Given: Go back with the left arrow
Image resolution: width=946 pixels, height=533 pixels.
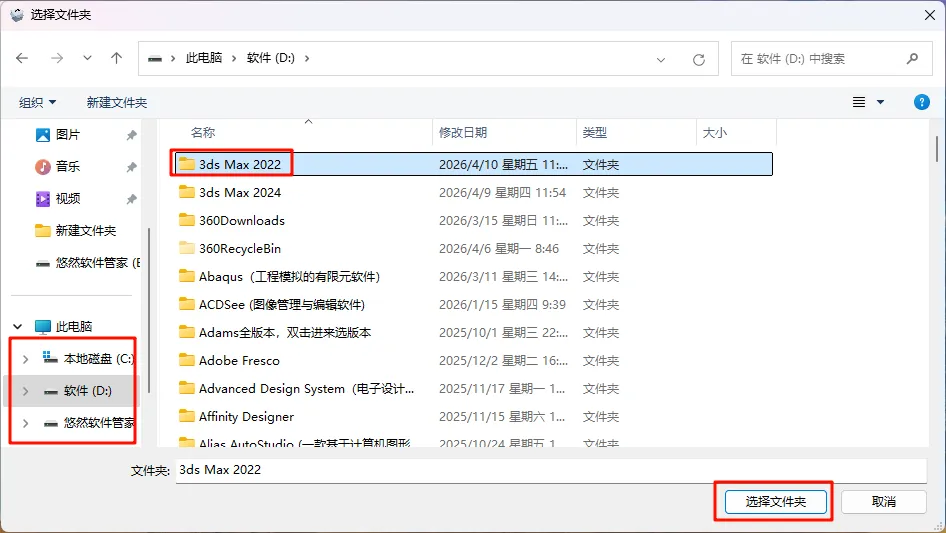Looking at the screenshot, I should (x=22, y=58).
